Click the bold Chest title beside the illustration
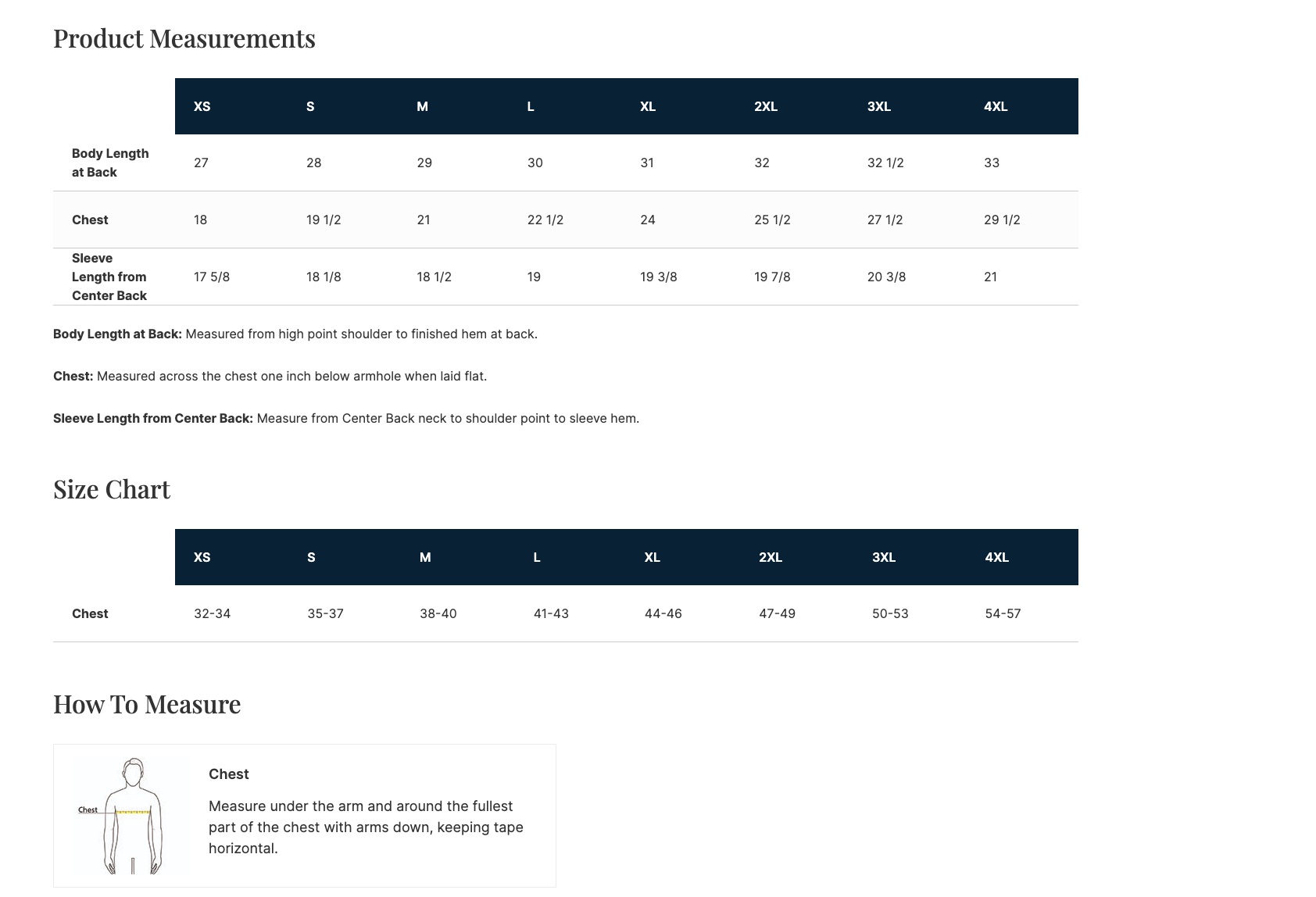The width and height of the screenshot is (1316, 897). (229, 774)
